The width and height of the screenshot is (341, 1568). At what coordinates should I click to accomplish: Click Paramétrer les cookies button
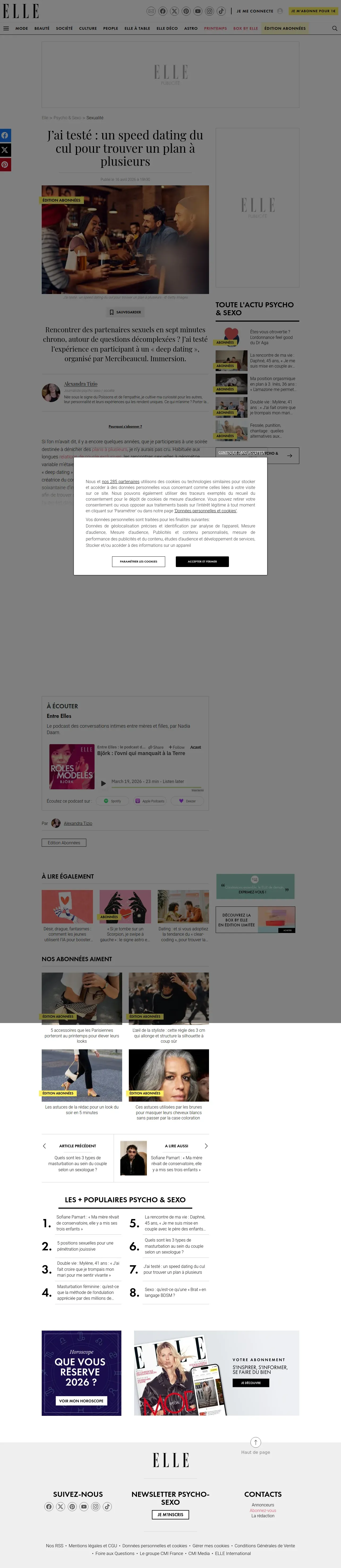click(138, 561)
